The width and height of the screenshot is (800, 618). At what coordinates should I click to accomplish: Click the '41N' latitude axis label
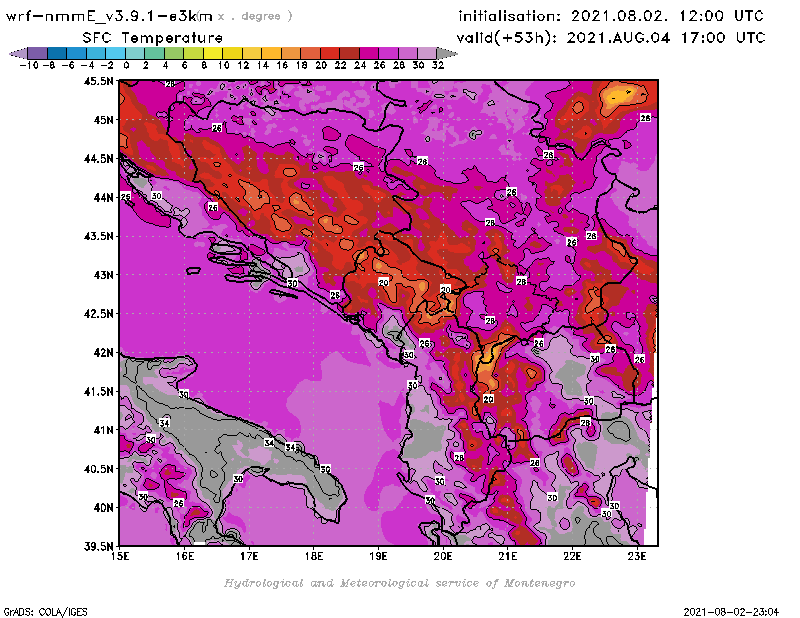pyautogui.click(x=103, y=430)
